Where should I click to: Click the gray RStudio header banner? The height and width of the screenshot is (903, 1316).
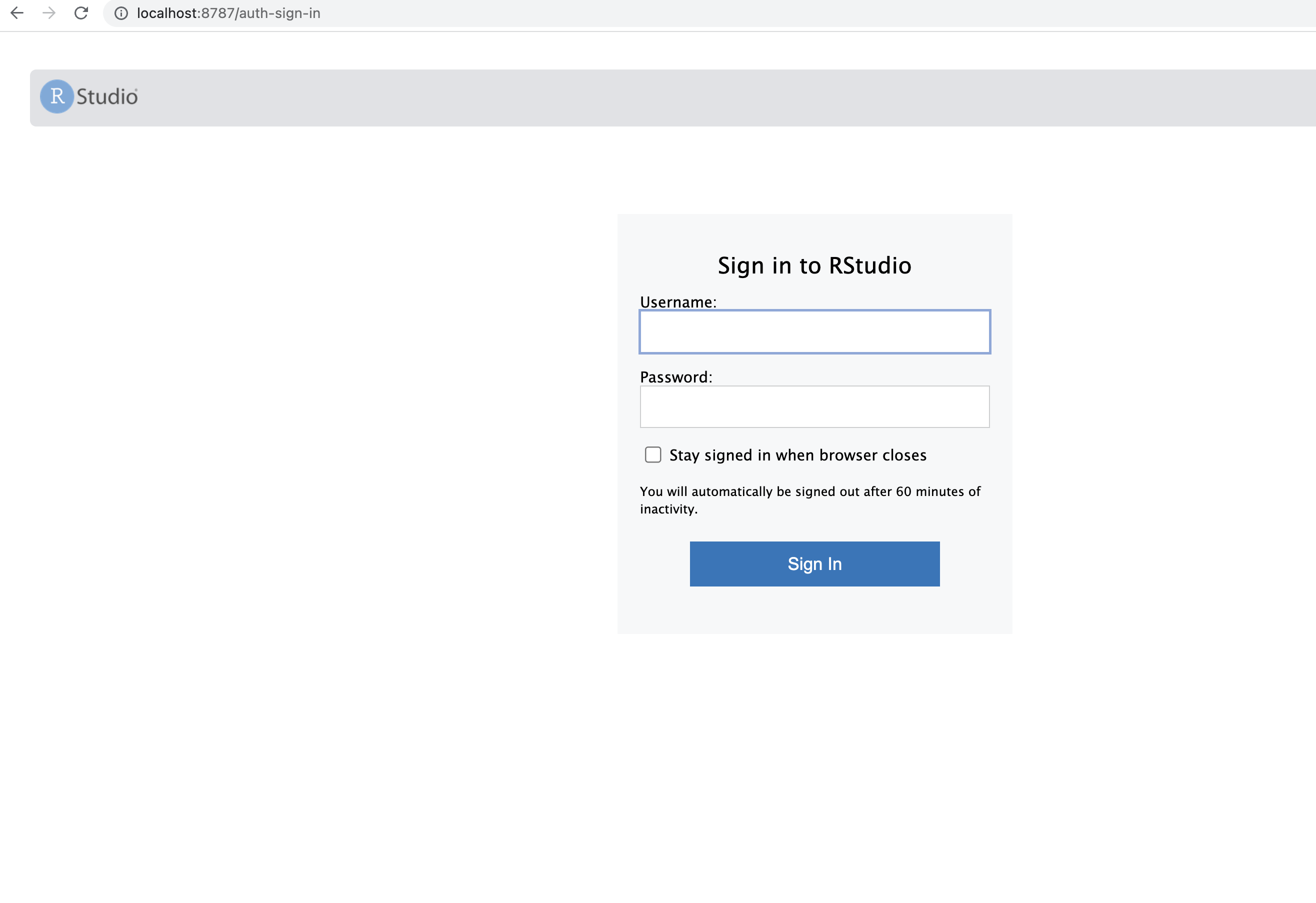(679, 98)
